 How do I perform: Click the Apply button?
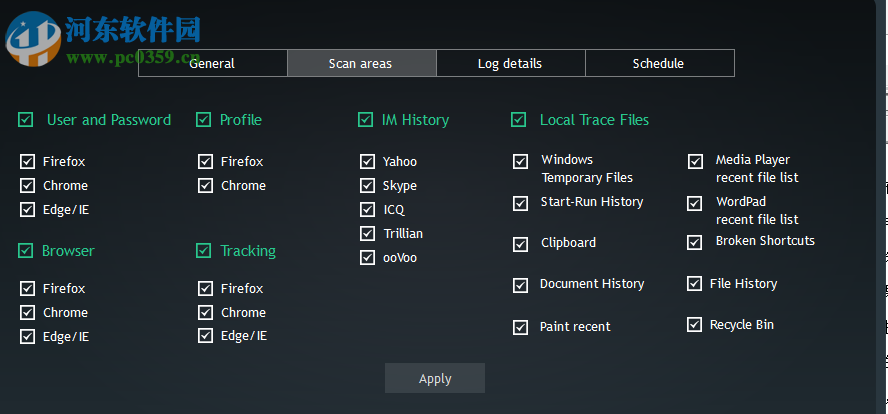(435, 378)
